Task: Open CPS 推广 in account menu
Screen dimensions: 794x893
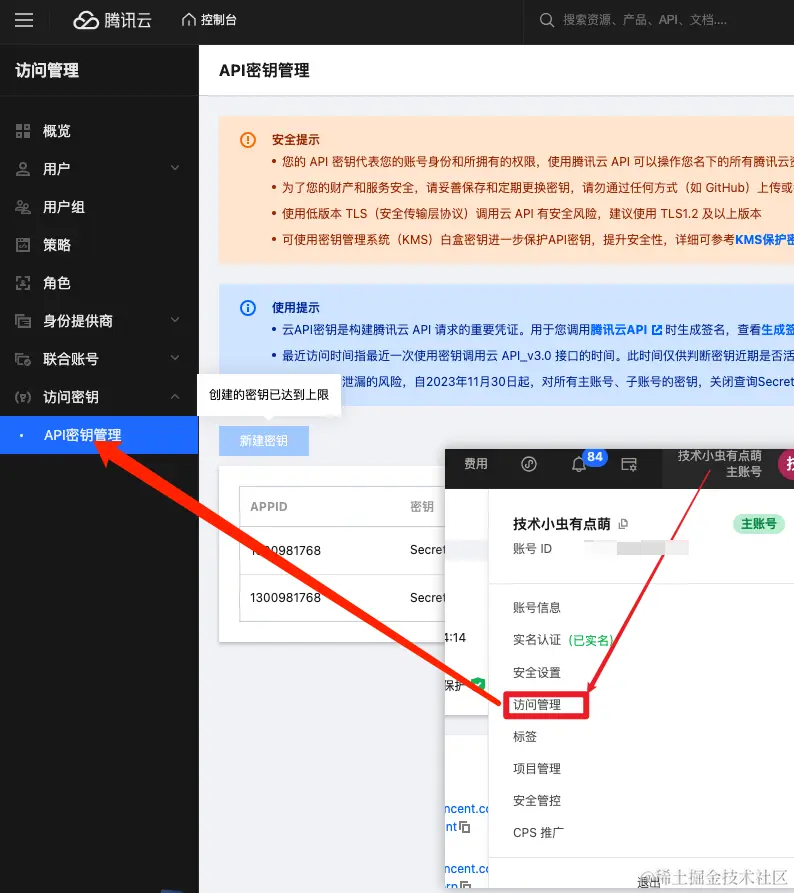Action: click(x=538, y=833)
